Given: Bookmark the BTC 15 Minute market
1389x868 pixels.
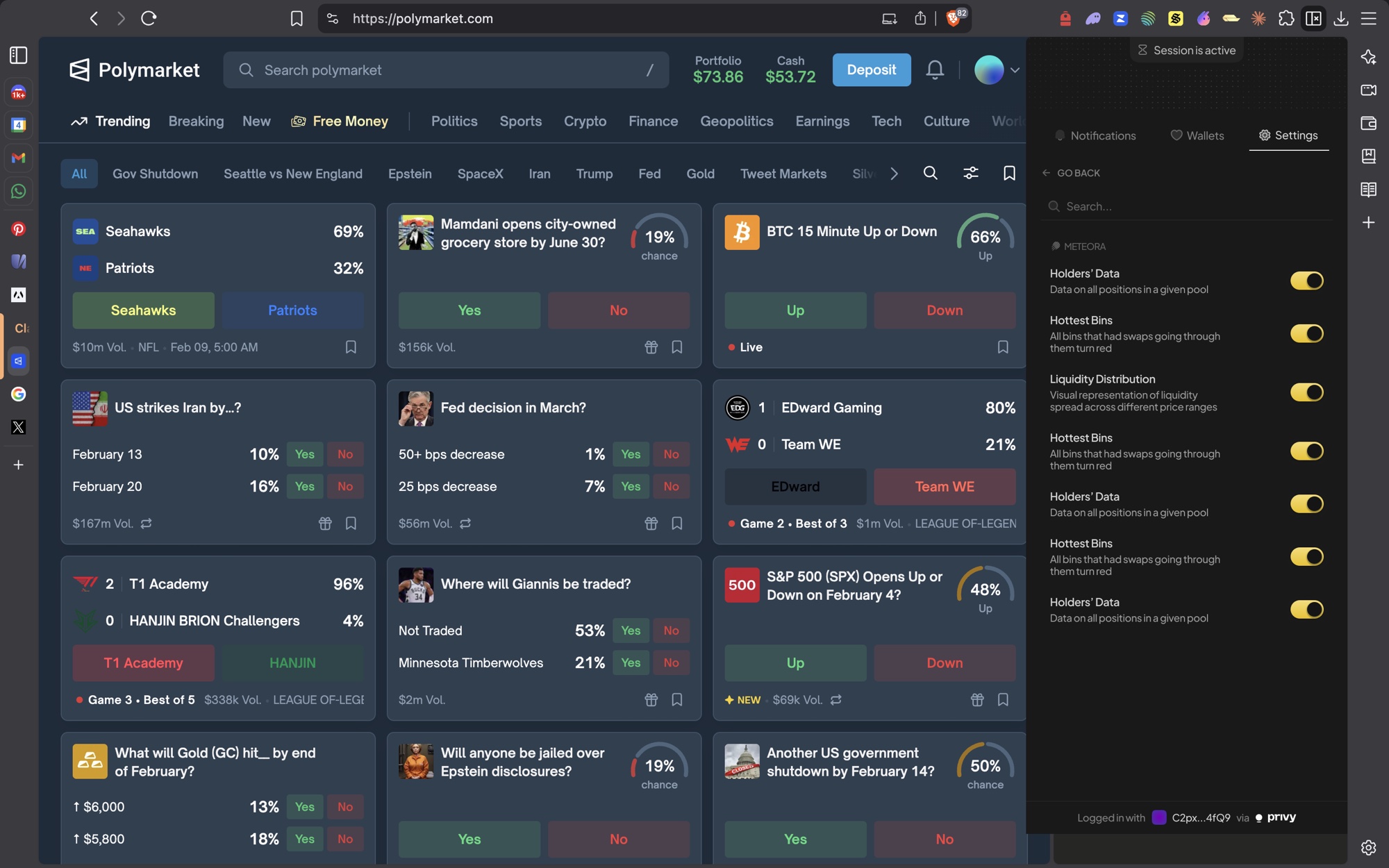Looking at the screenshot, I should (1002, 347).
